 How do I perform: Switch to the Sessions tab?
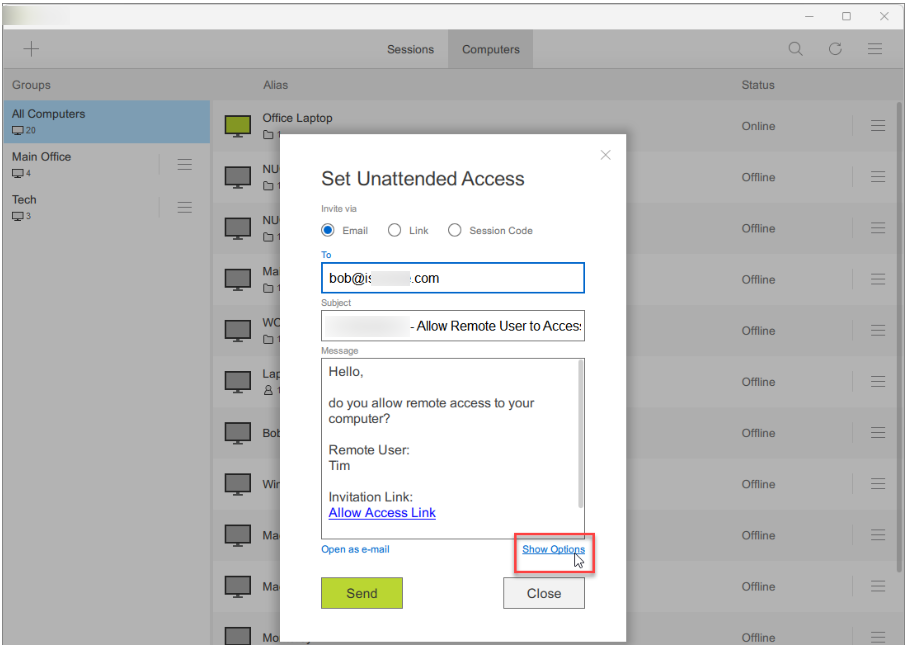point(411,48)
